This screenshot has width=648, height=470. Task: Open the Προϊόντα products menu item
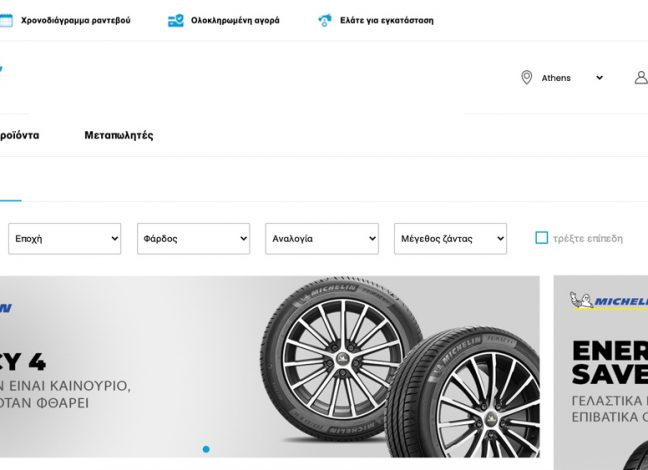tap(19, 135)
